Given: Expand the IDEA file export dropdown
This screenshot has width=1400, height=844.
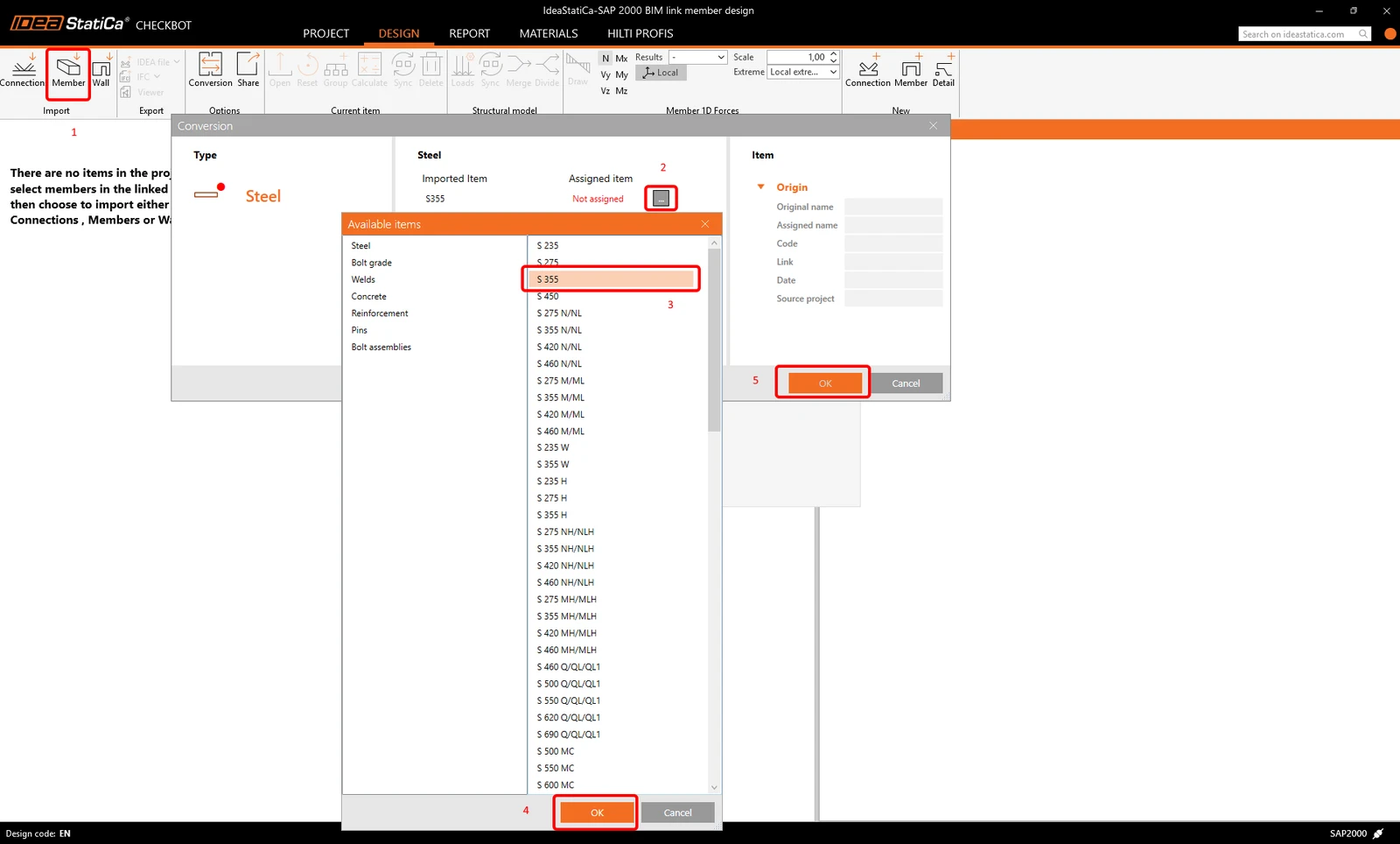Looking at the screenshot, I should pos(177,62).
